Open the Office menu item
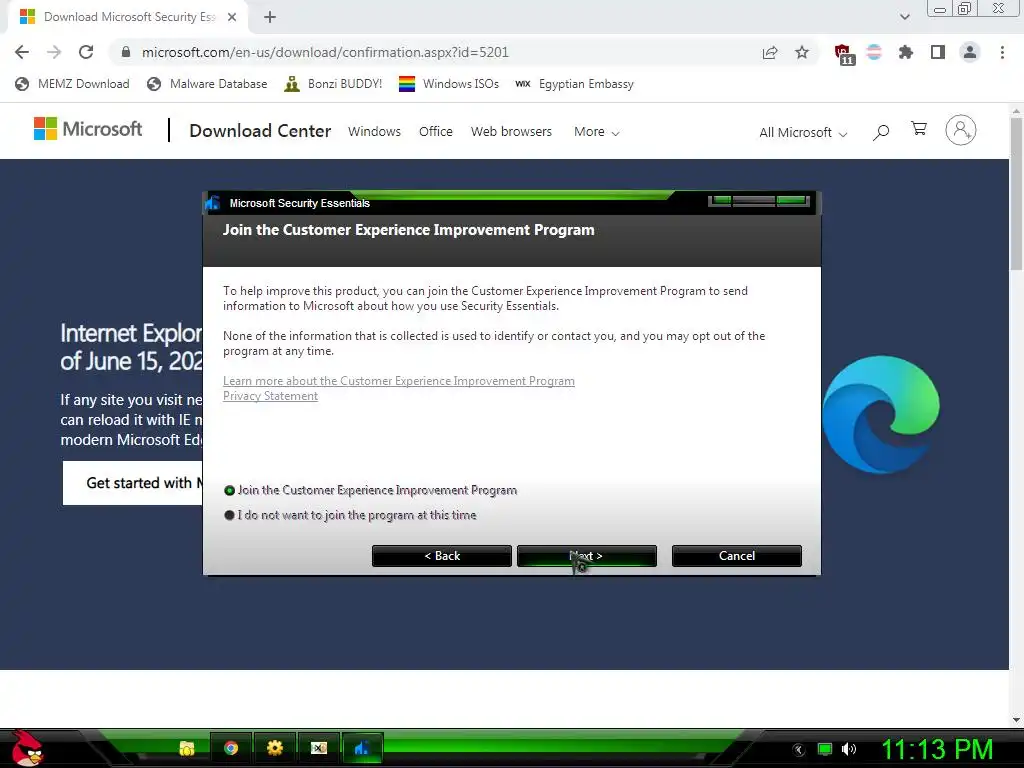The height and width of the screenshot is (768, 1024). click(436, 131)
